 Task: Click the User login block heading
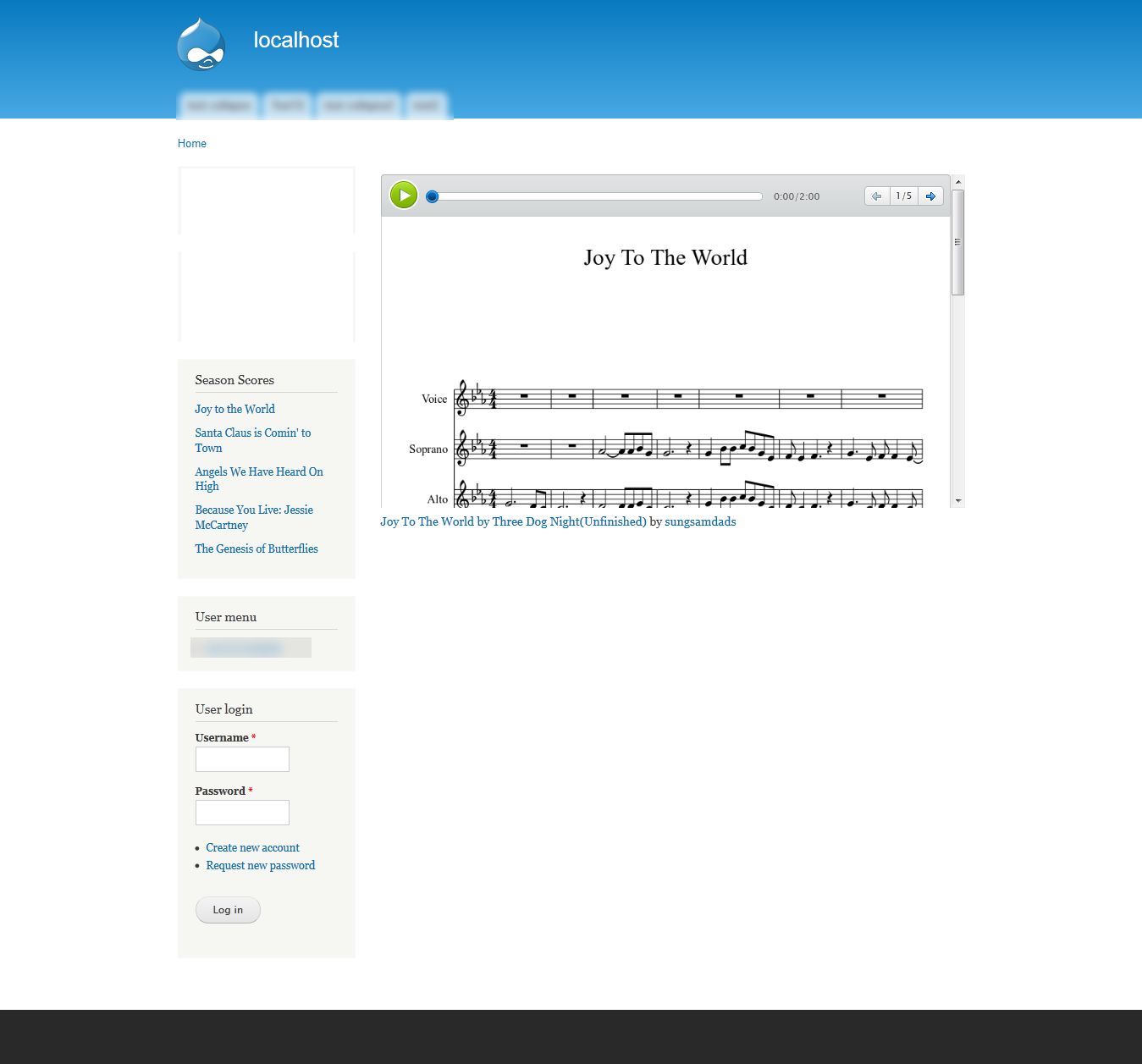[224, 709]
